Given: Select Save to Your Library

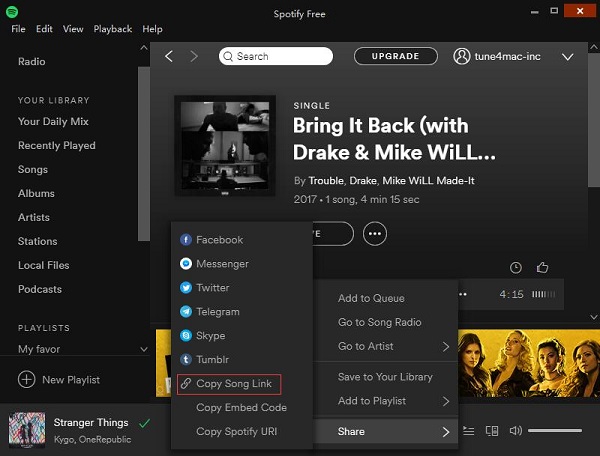Looking at the screenshot, I should [x=385, y=377].
